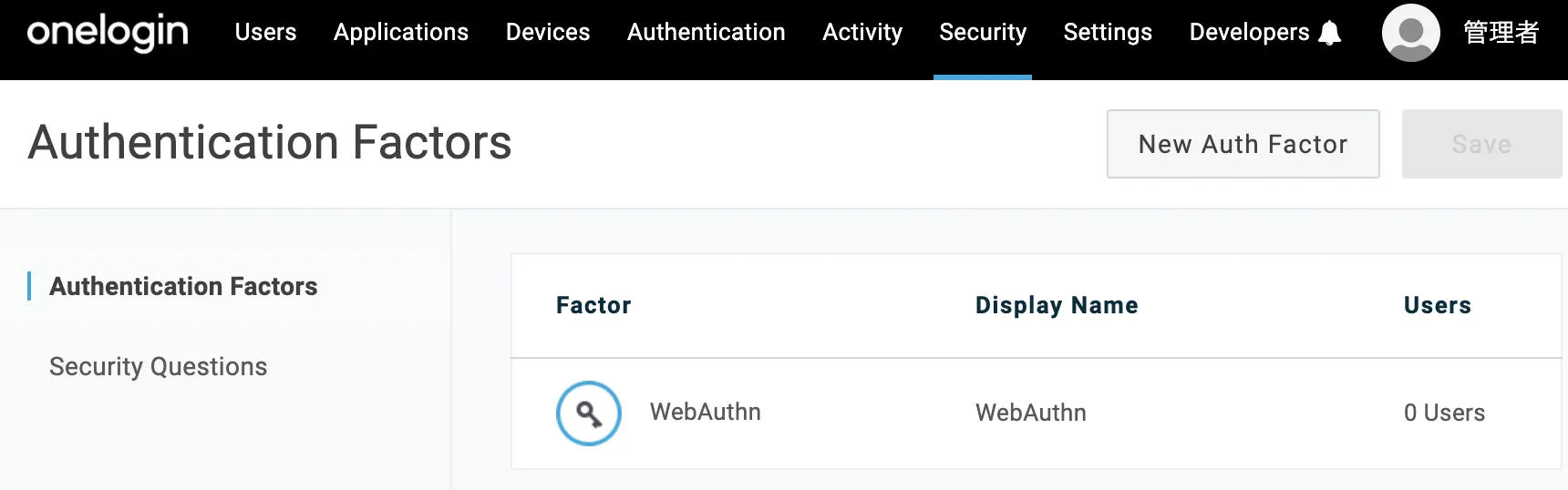
Task: Open the Developers menu
Action: (x=1249, y=33)
